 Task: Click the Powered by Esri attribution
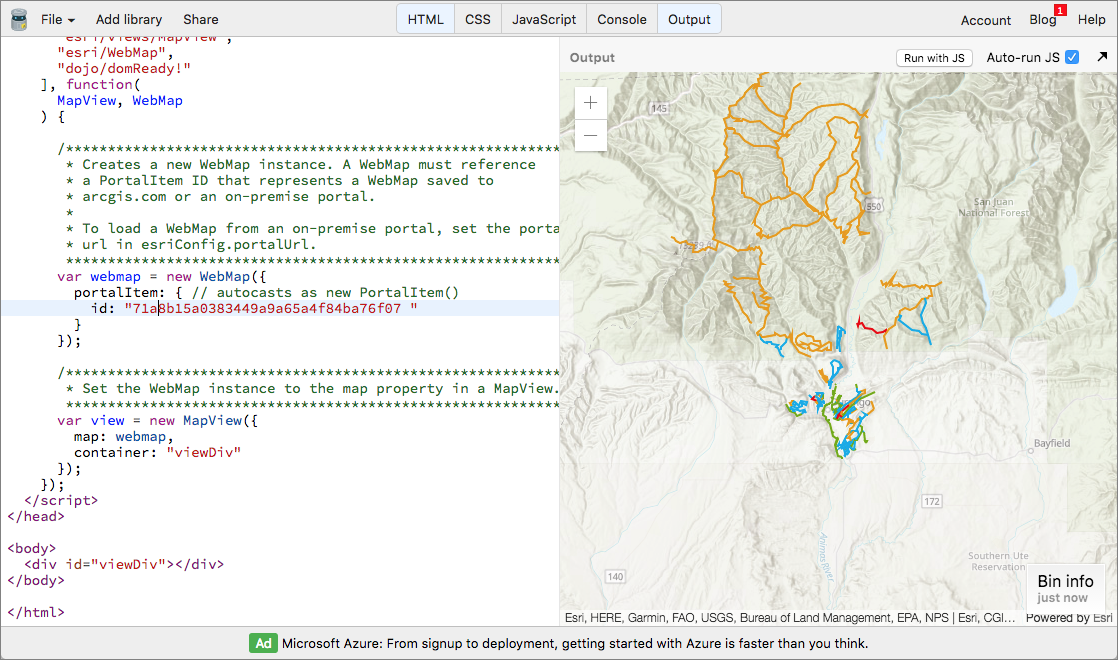pos(1069,618)
